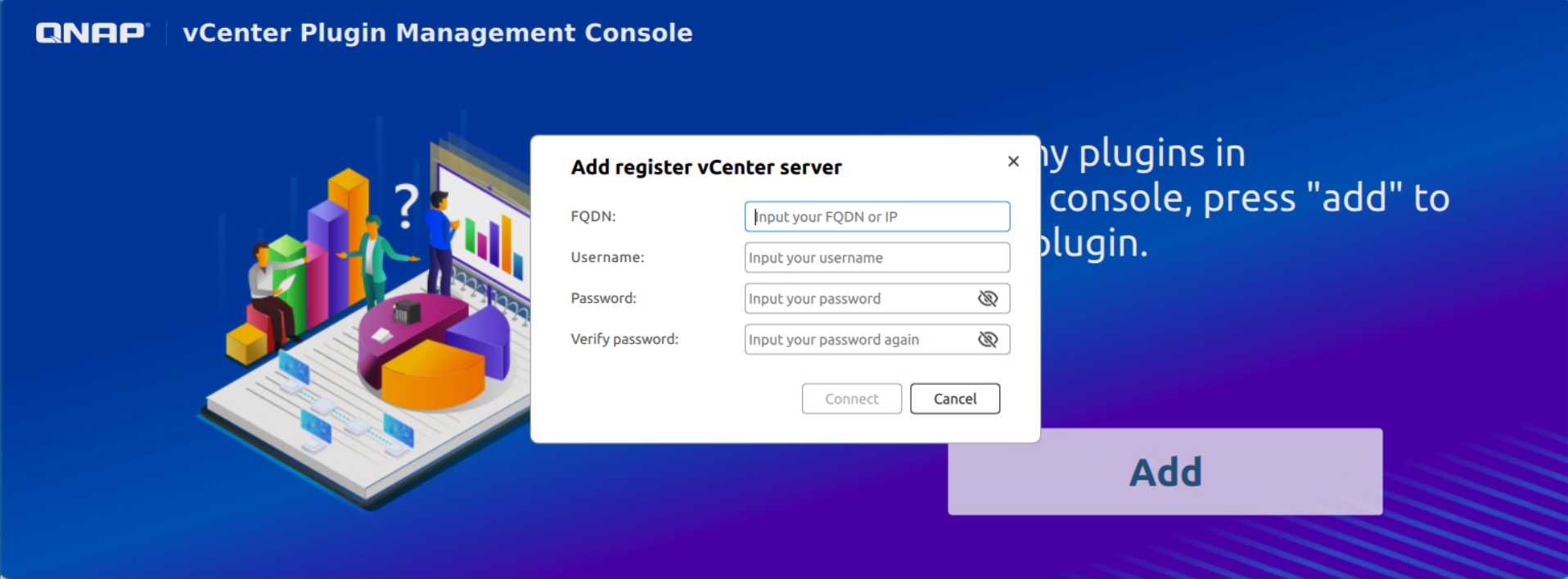The height and width of the screenshot is (579, 1568).
Task: Click the yellow bar chart column in the illustration
Action: [349, 229]
